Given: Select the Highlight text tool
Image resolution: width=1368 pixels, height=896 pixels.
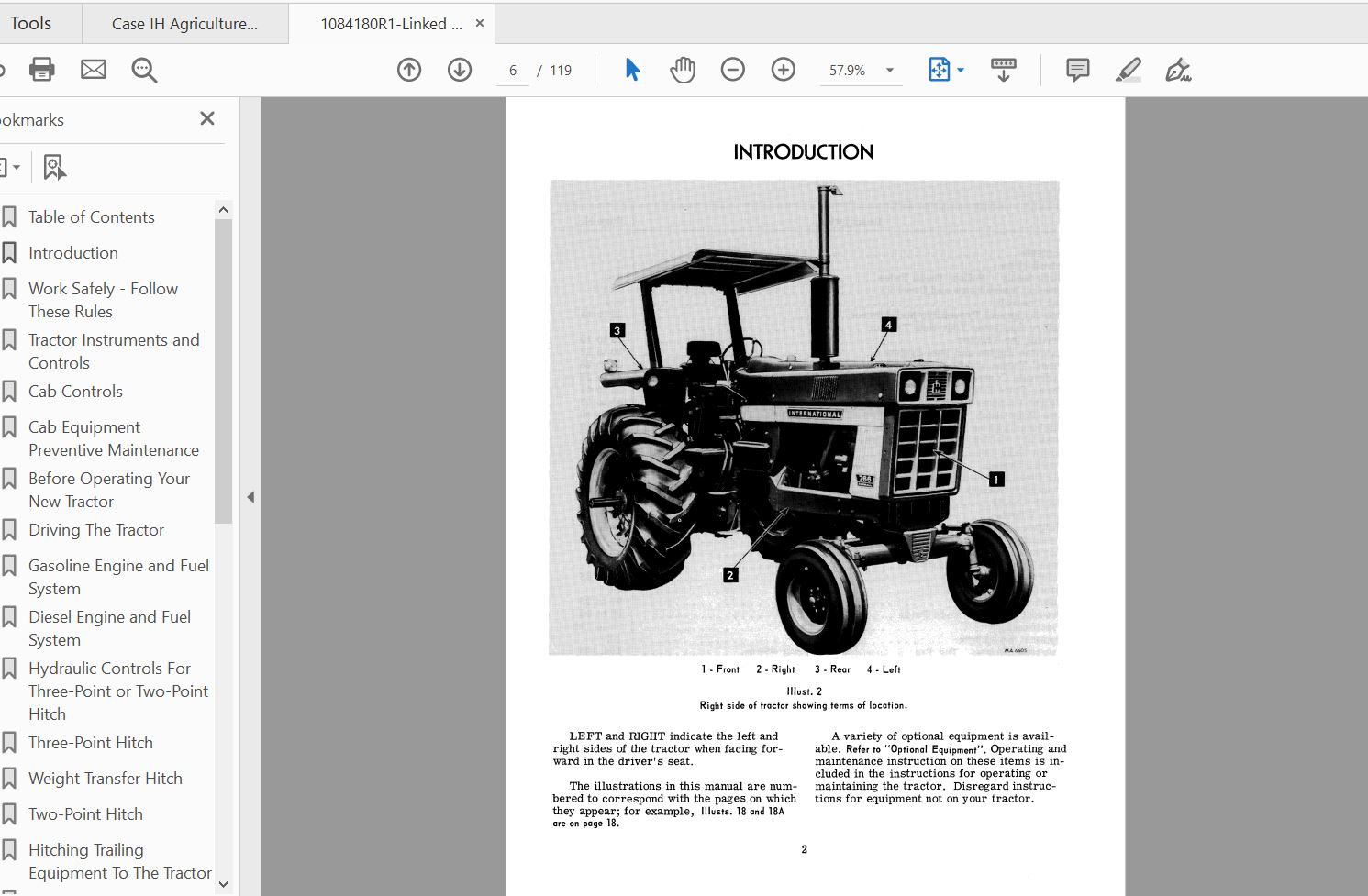Looking at the screenshot, I should (1129, 69).
